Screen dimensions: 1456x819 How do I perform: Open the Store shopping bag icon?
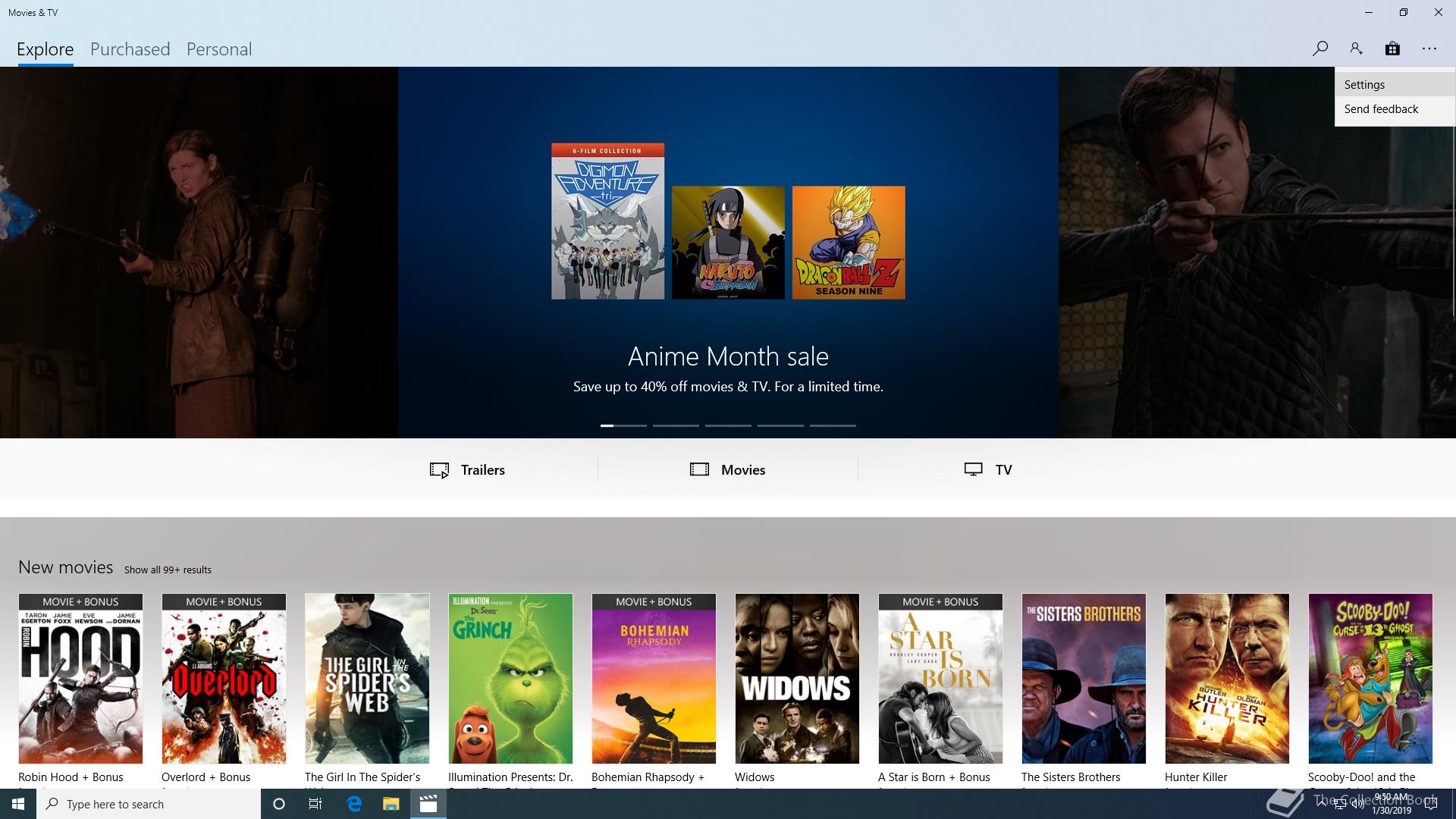click(x=1392, y=49)
